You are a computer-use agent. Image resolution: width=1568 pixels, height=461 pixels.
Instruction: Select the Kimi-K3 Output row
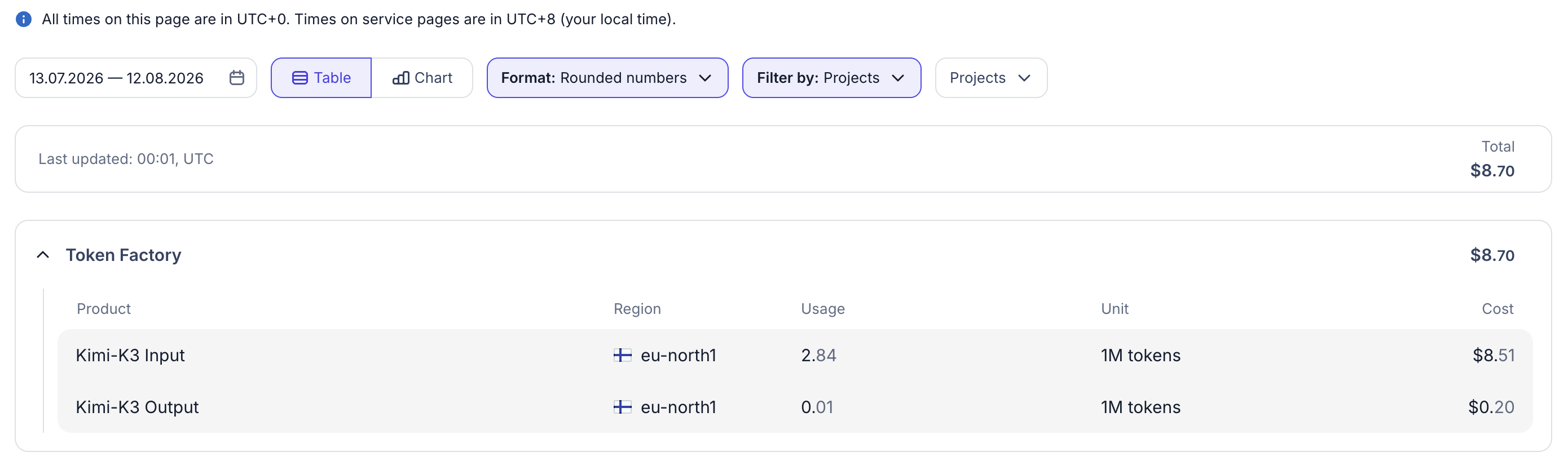pyautogui.click(x=794, y=407)
